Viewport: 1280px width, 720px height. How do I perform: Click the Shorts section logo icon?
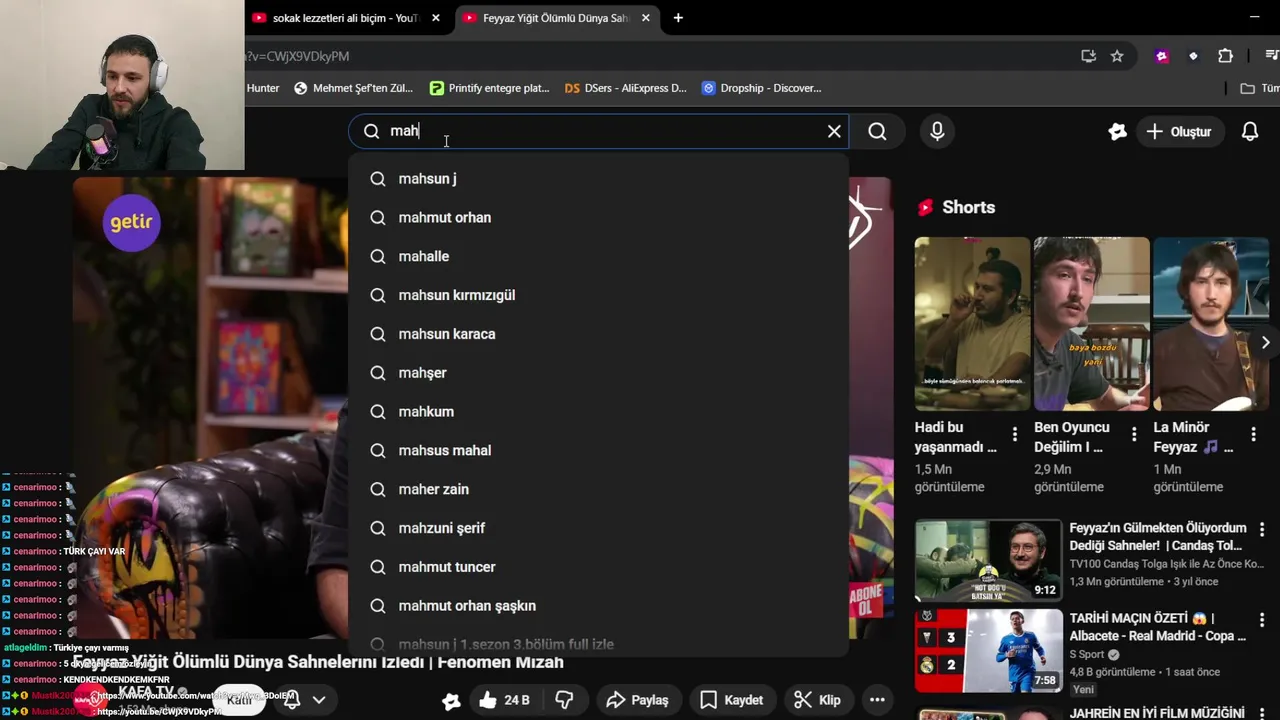pos(925,207)
